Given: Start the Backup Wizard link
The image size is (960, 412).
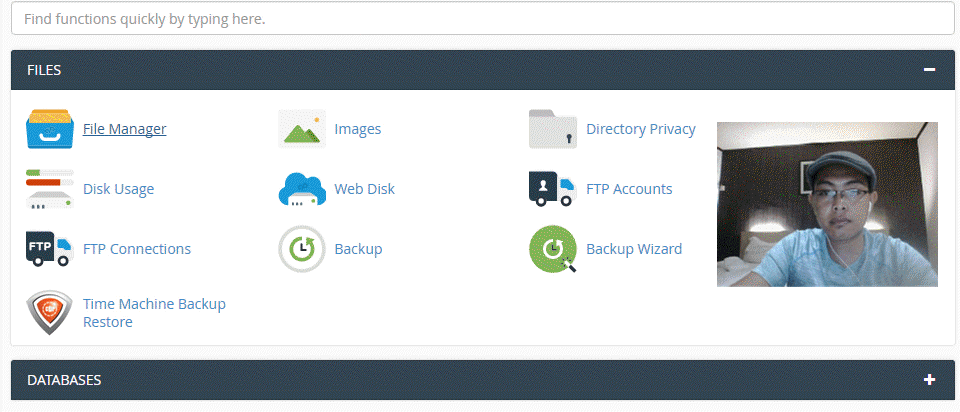Looking at the screenshot, I should point(634,249).
